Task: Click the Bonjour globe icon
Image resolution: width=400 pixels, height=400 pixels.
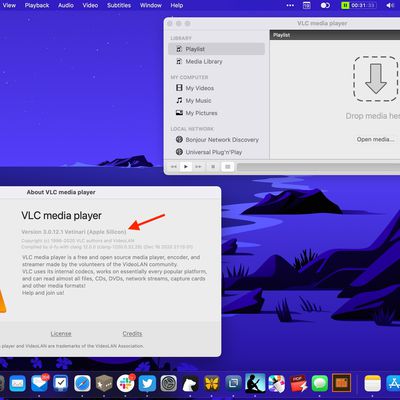Action: [x=179, y=139]
